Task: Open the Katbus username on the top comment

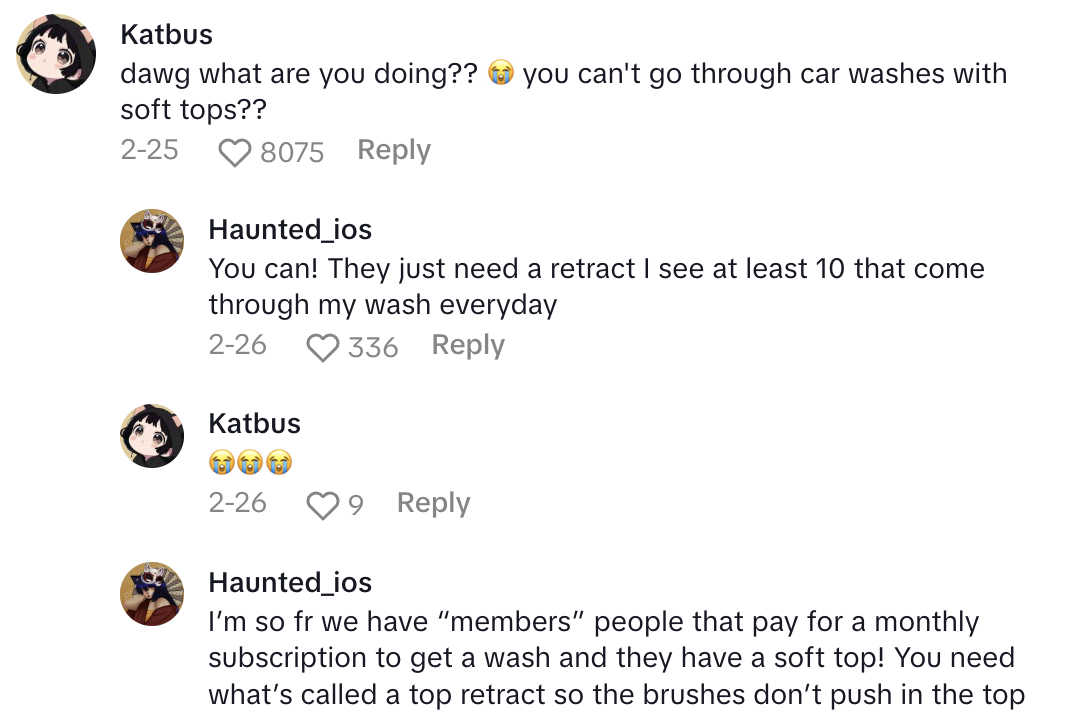Action: coord(166,34)
